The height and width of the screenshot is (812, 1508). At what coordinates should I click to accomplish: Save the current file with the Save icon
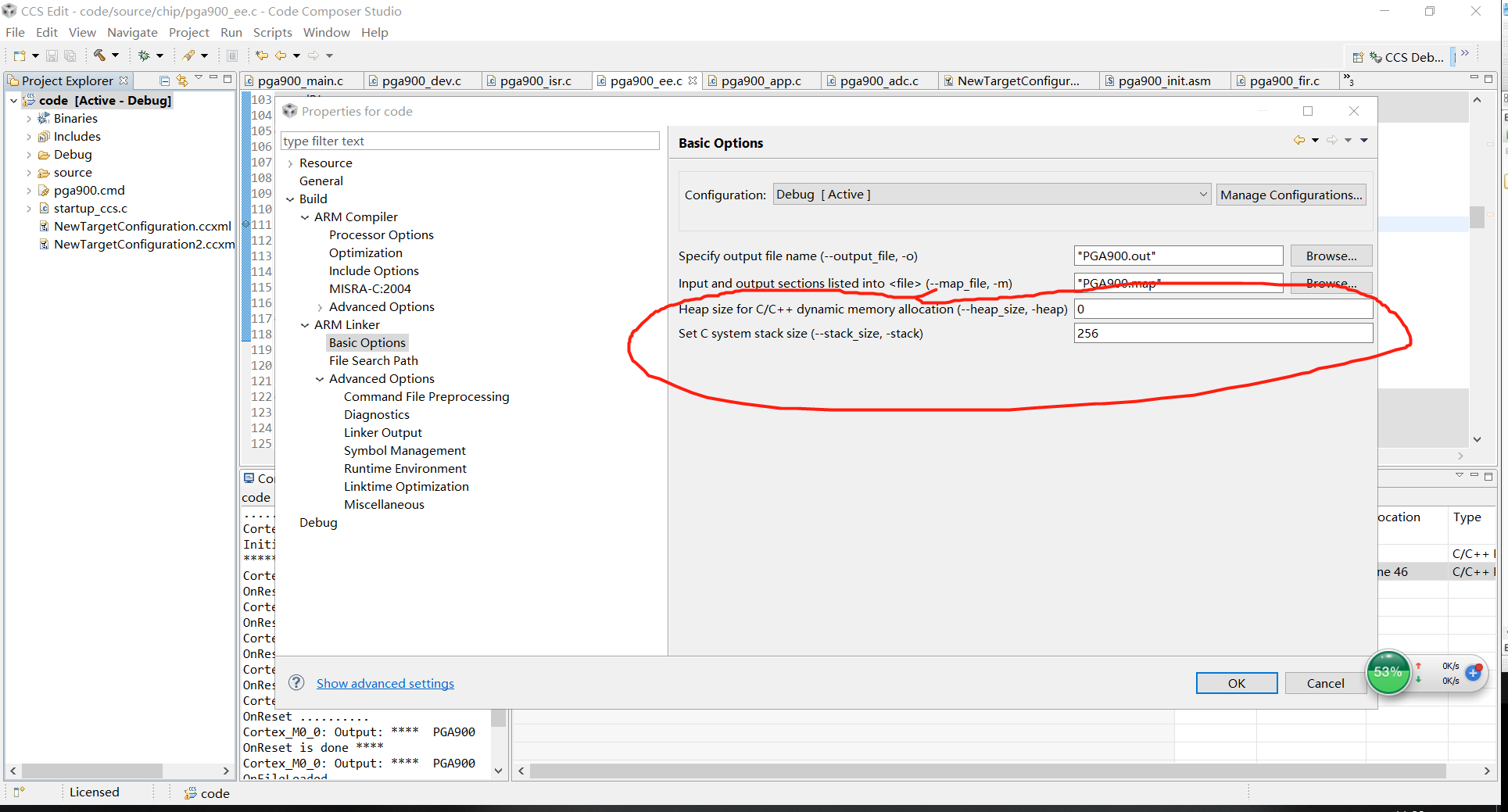[51, 55]
